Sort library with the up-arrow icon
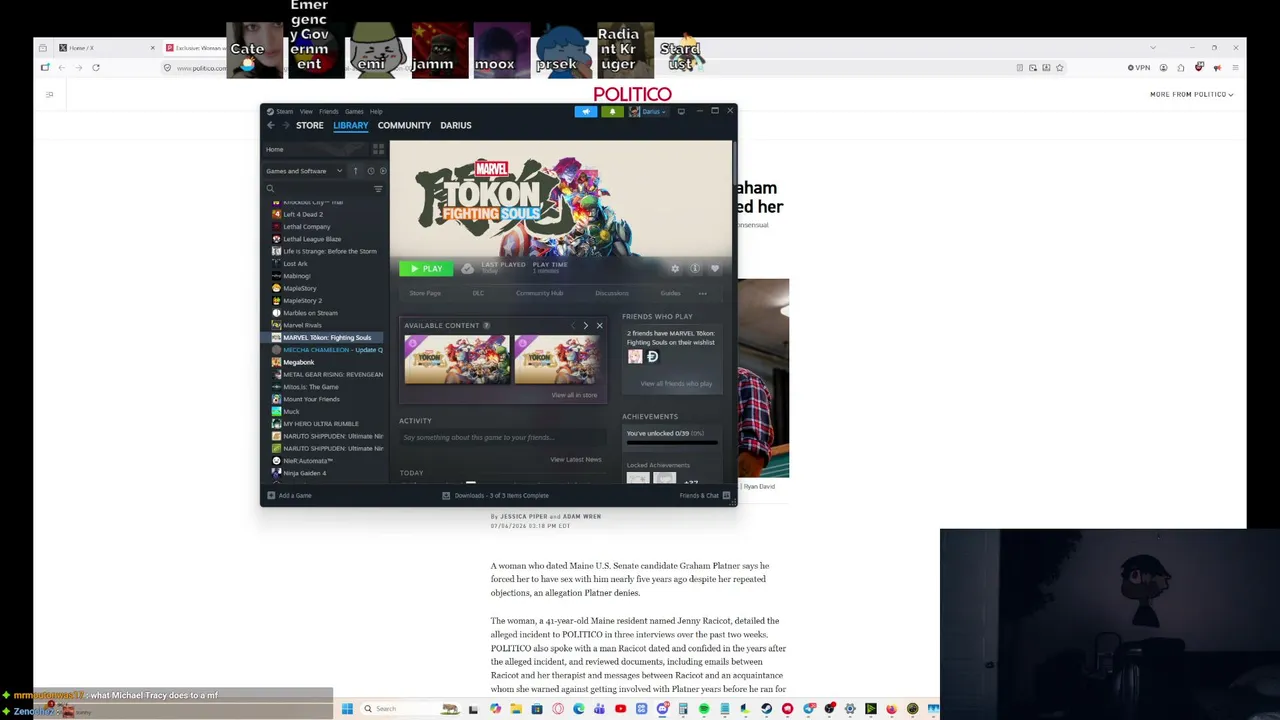This screenshot has height=720, width=1280. coord(355,171)
